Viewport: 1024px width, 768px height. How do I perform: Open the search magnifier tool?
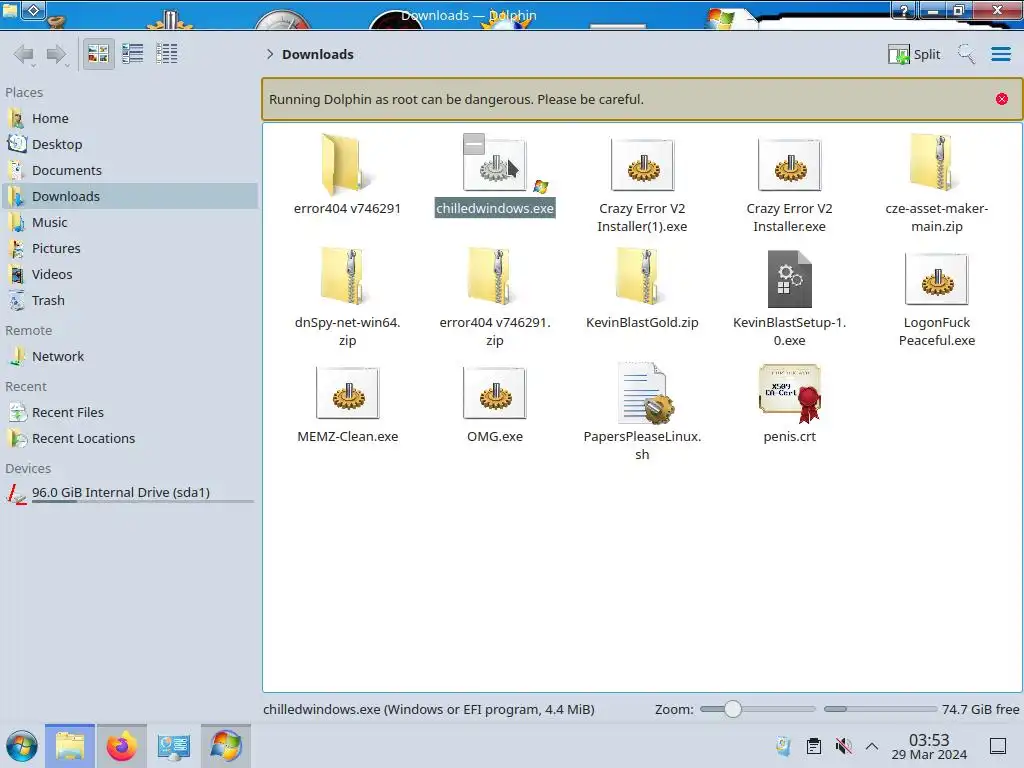(x=967, y=54)
